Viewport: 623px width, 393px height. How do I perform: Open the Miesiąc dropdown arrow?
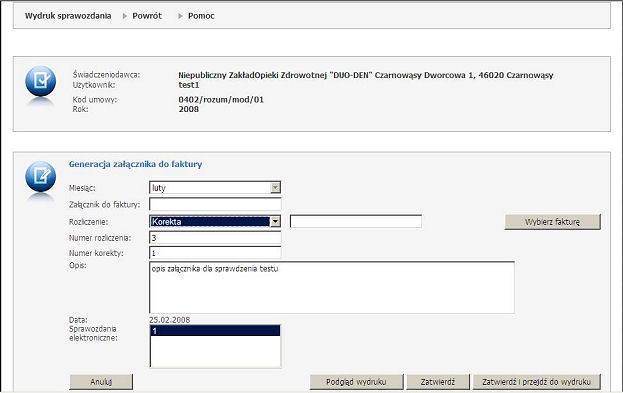click(x=275, y=188)
